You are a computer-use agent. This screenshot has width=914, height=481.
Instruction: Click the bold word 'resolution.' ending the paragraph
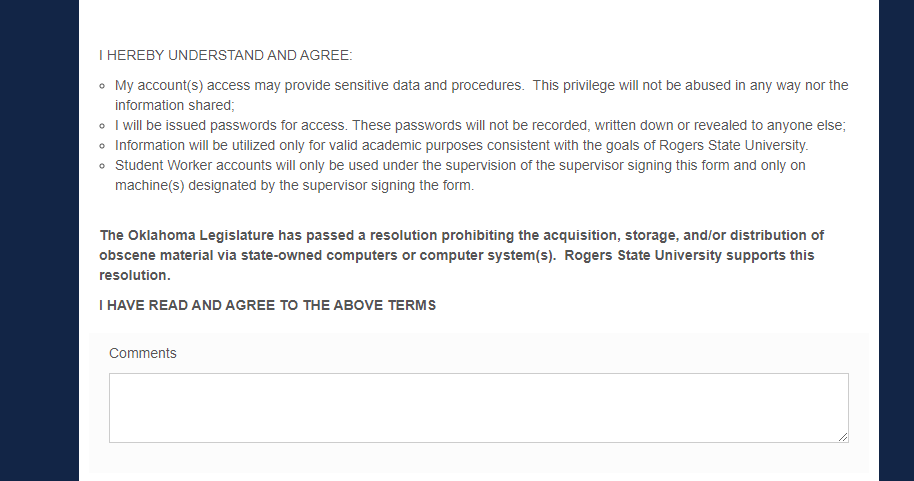[135, 275]
